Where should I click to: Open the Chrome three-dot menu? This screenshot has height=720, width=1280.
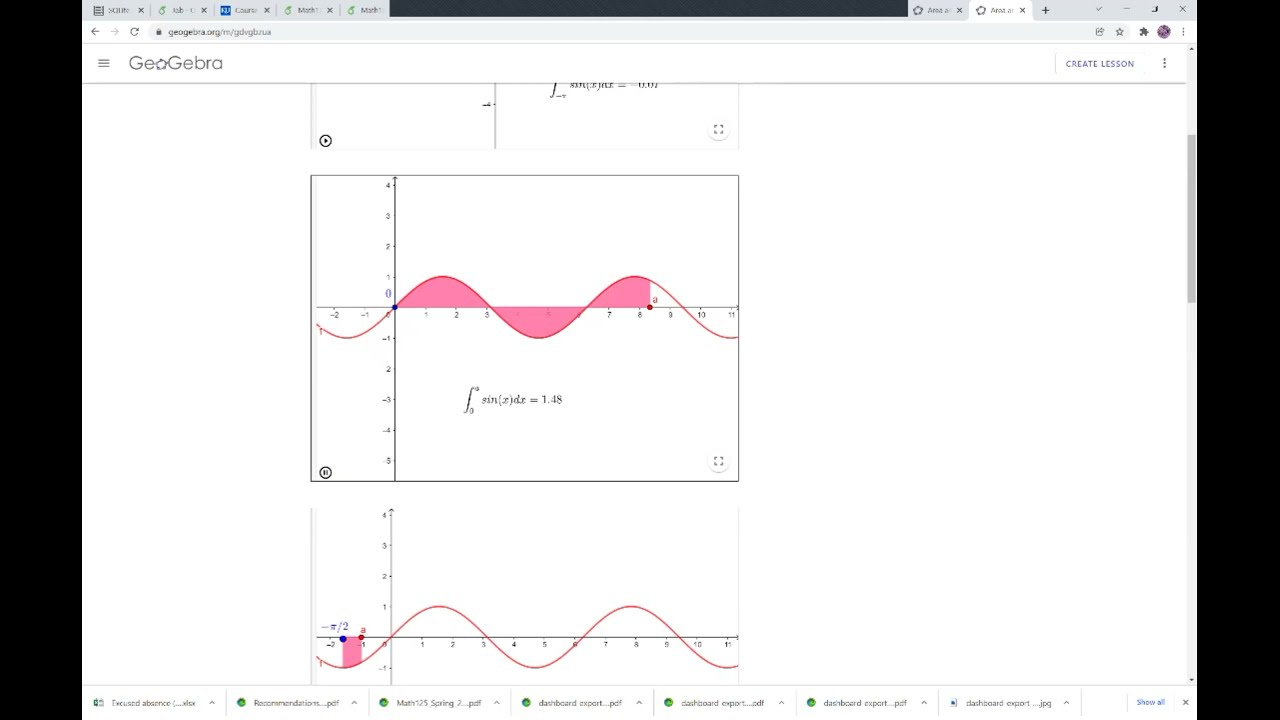pos(1183,32)
